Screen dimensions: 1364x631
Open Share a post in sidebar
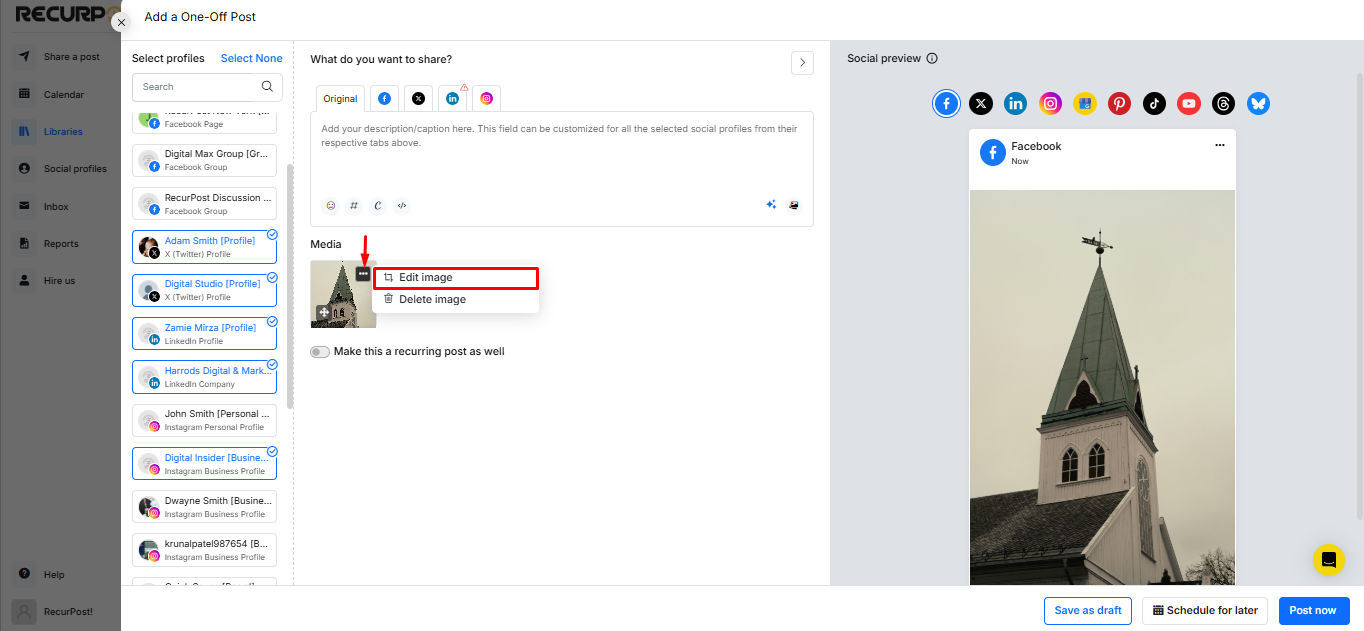(62, 57)
